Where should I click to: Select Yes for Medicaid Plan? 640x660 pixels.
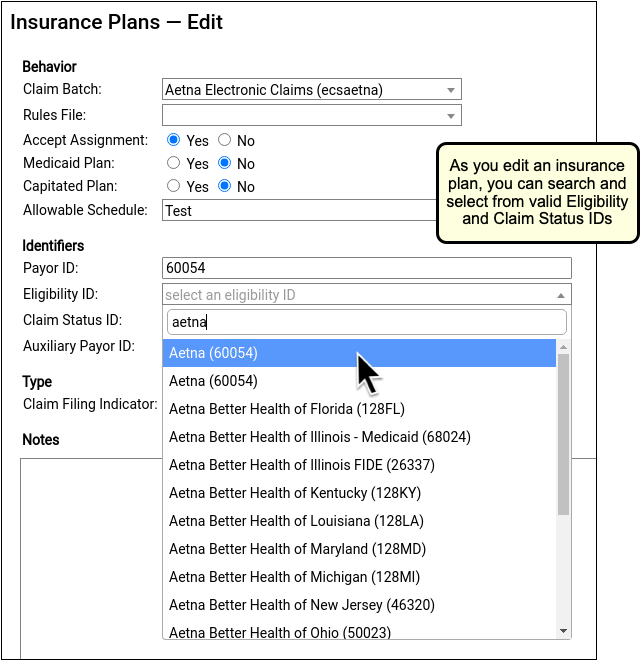click(173, 163)
